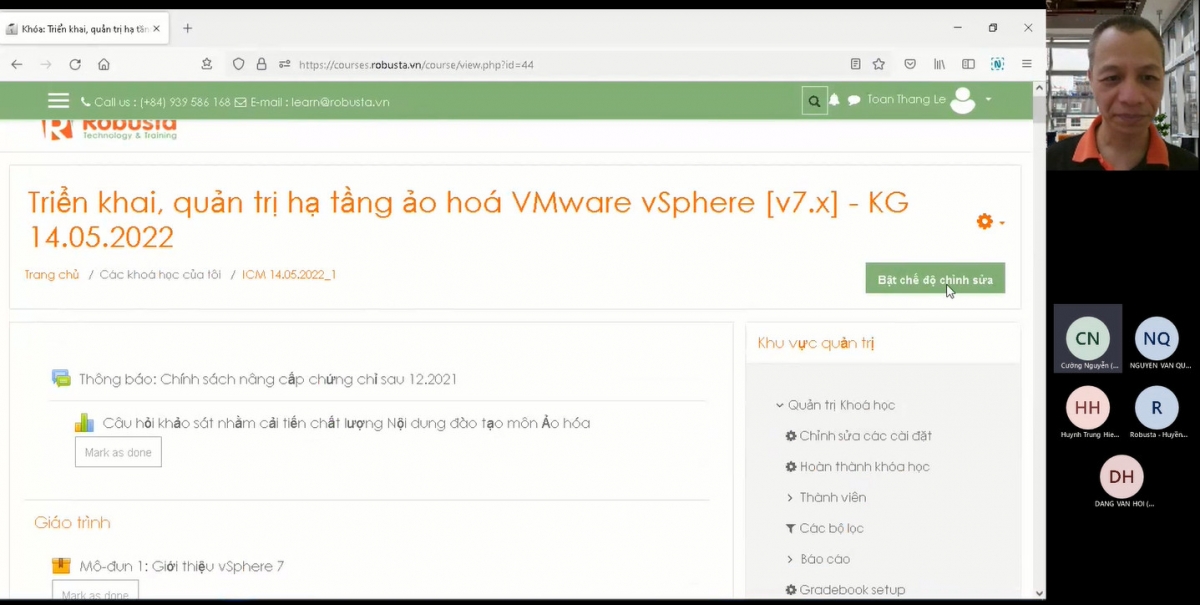This screenshot has height=605, width=1200.
Task: Open 'Mô-đun 1: Giới thiệu vSphere 7'
Action: [x=182, y=566]
